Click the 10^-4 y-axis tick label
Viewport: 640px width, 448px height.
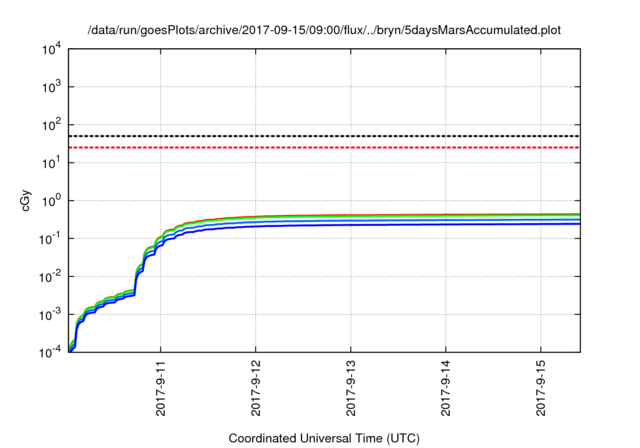point(50,352)
